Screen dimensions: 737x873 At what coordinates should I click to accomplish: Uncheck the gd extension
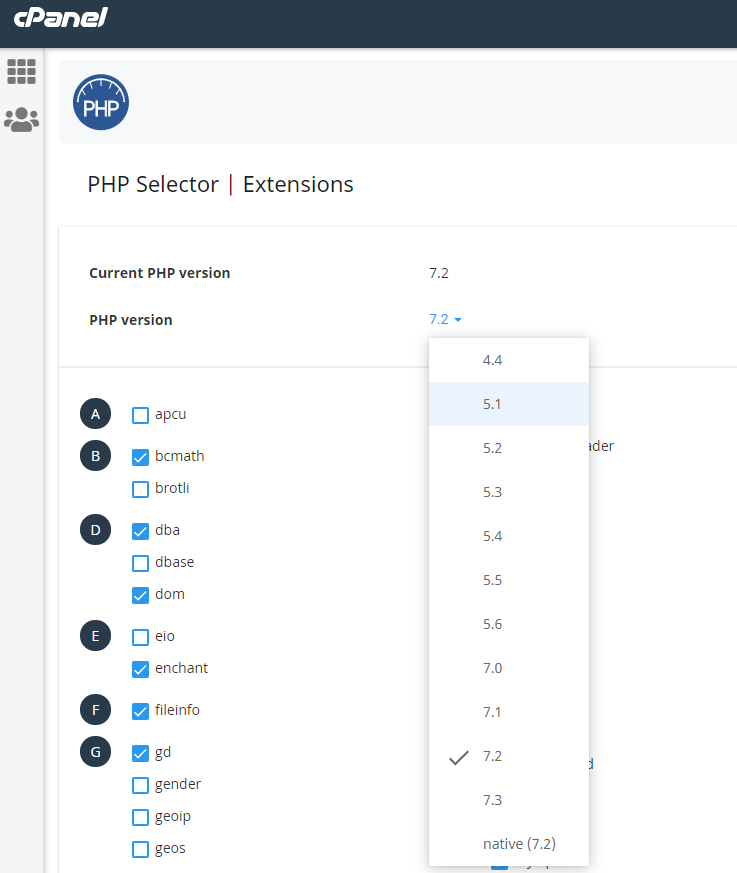click(x=140, y=753)
